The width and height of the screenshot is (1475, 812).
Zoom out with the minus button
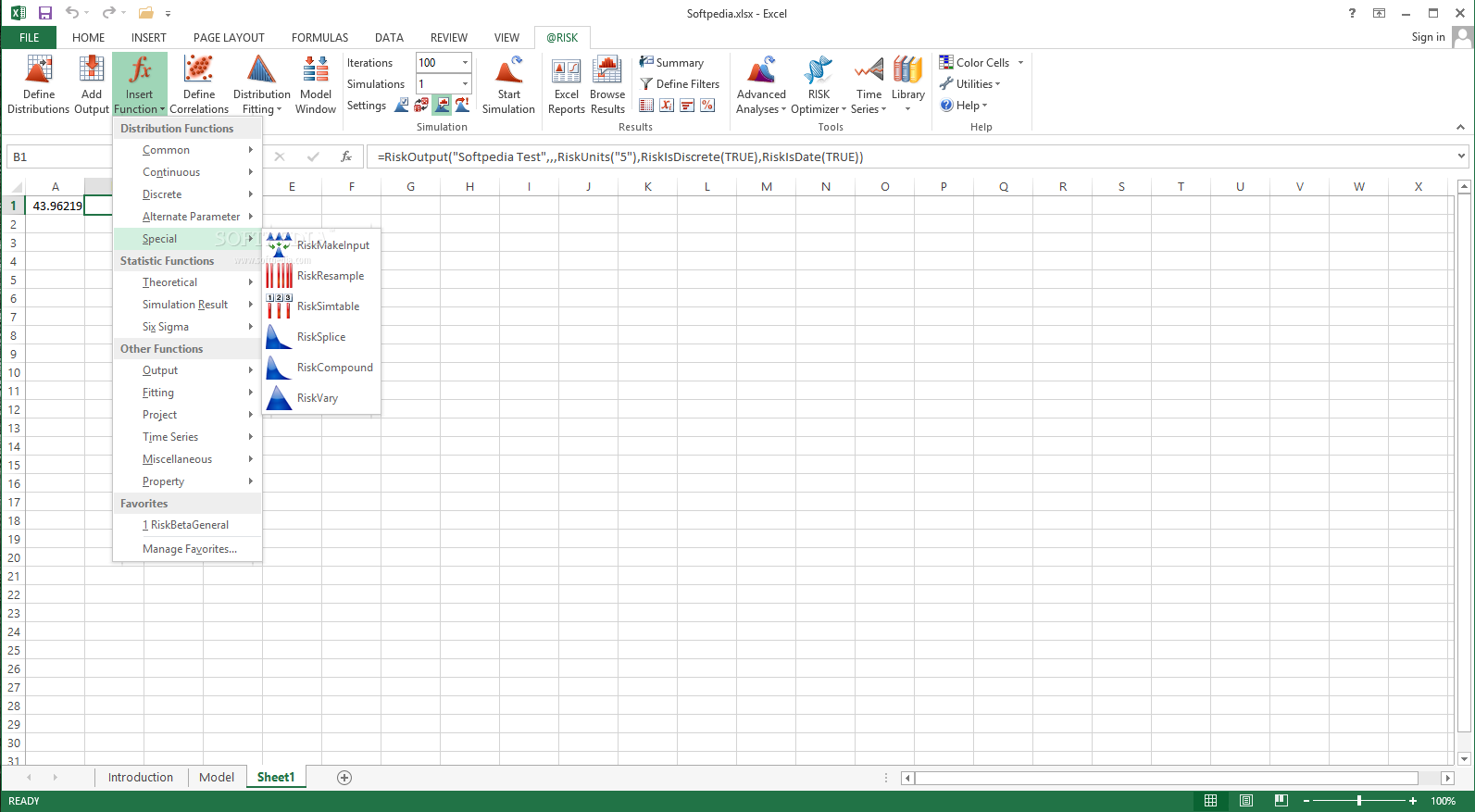pos(1306,801)
